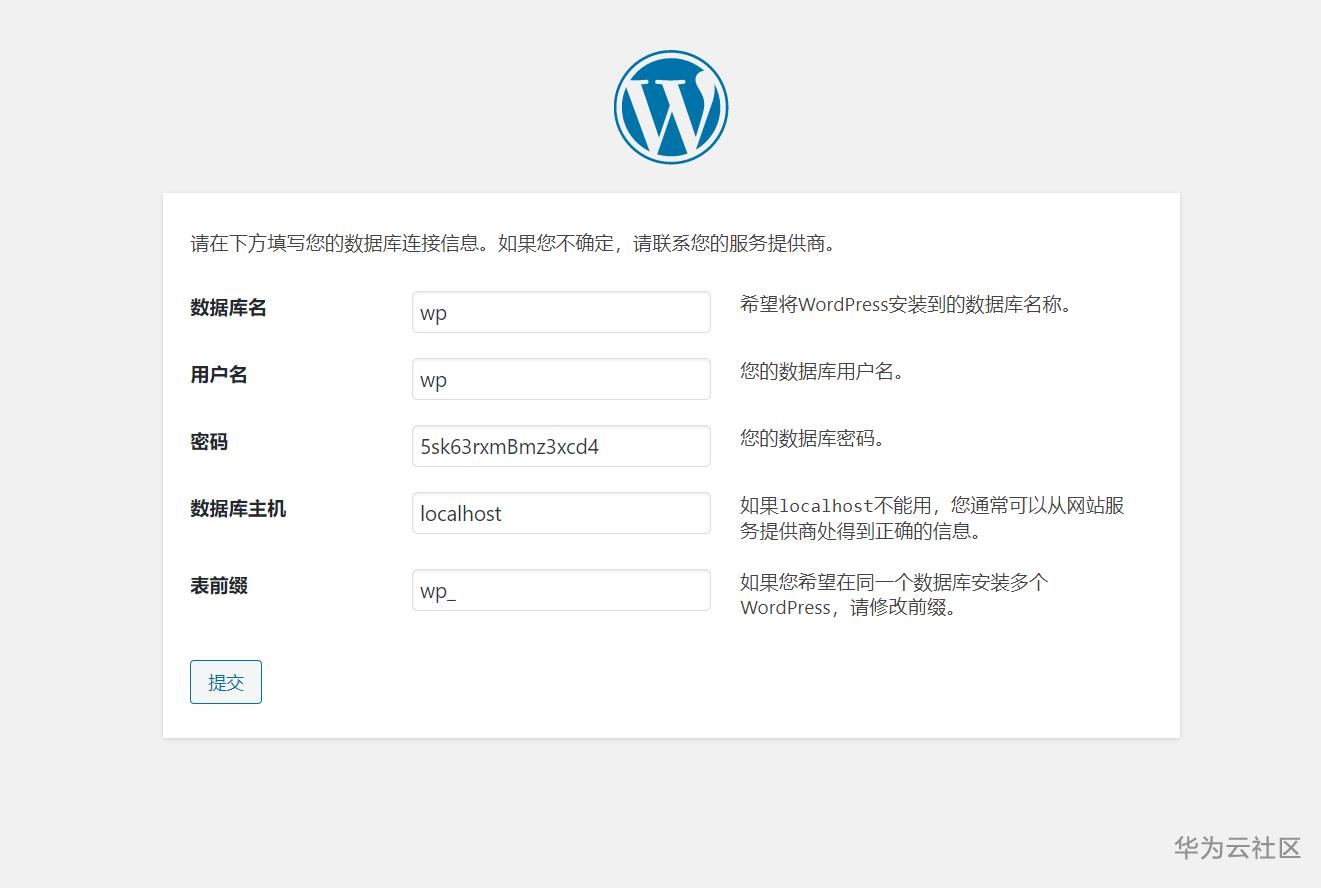1321x888 pixels.
Task: Click the 数据库名 label
Action: coord(229,308)
